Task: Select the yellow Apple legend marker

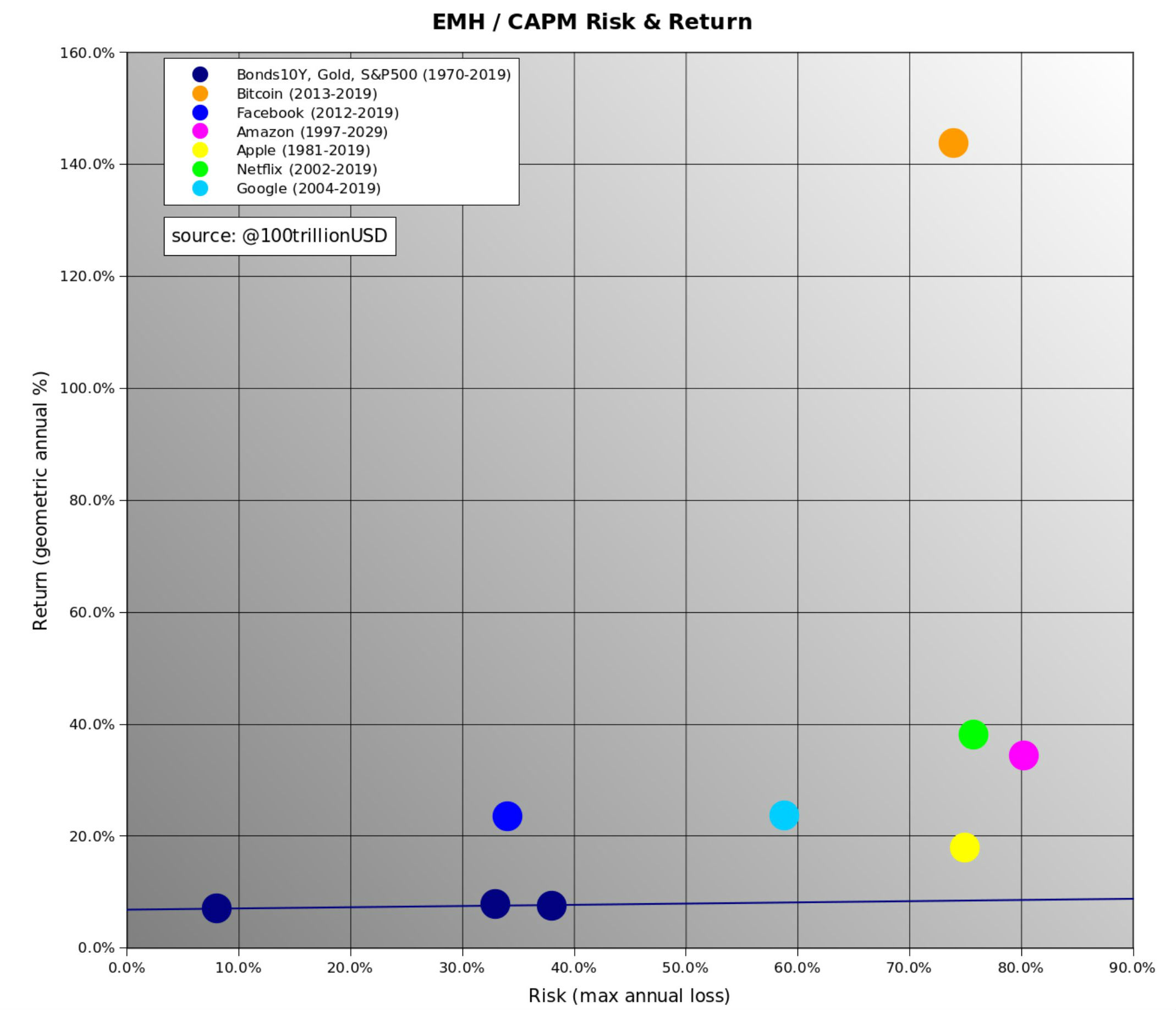Action: coord(200,150)
